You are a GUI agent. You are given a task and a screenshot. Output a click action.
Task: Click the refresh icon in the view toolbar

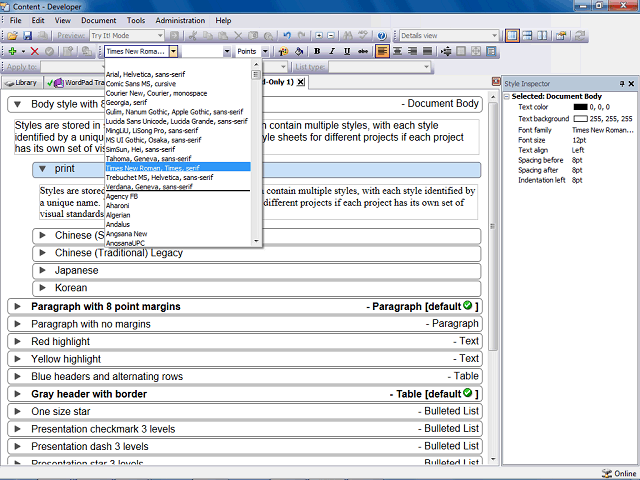[x=580, y=36]
